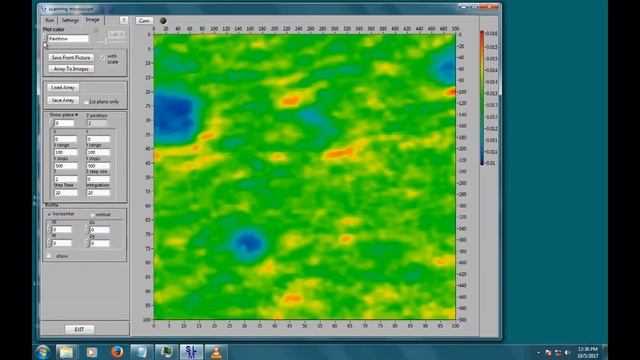This screenshot has height=360, width=640.
Task: Enable '1st plane only' checkbox
Action: tap(86, 102)
